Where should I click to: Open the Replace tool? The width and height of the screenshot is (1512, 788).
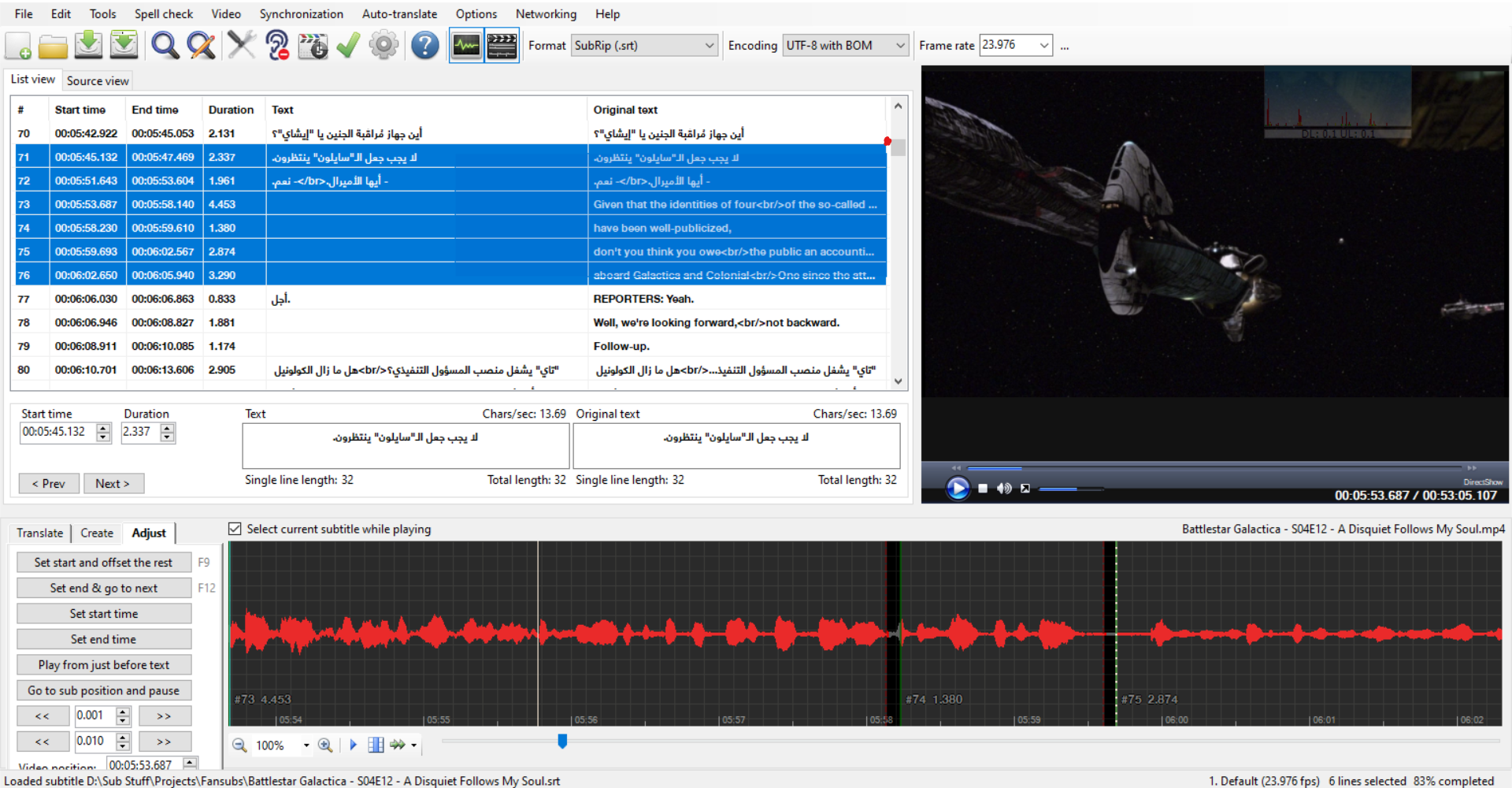click(x=201, y=45)
